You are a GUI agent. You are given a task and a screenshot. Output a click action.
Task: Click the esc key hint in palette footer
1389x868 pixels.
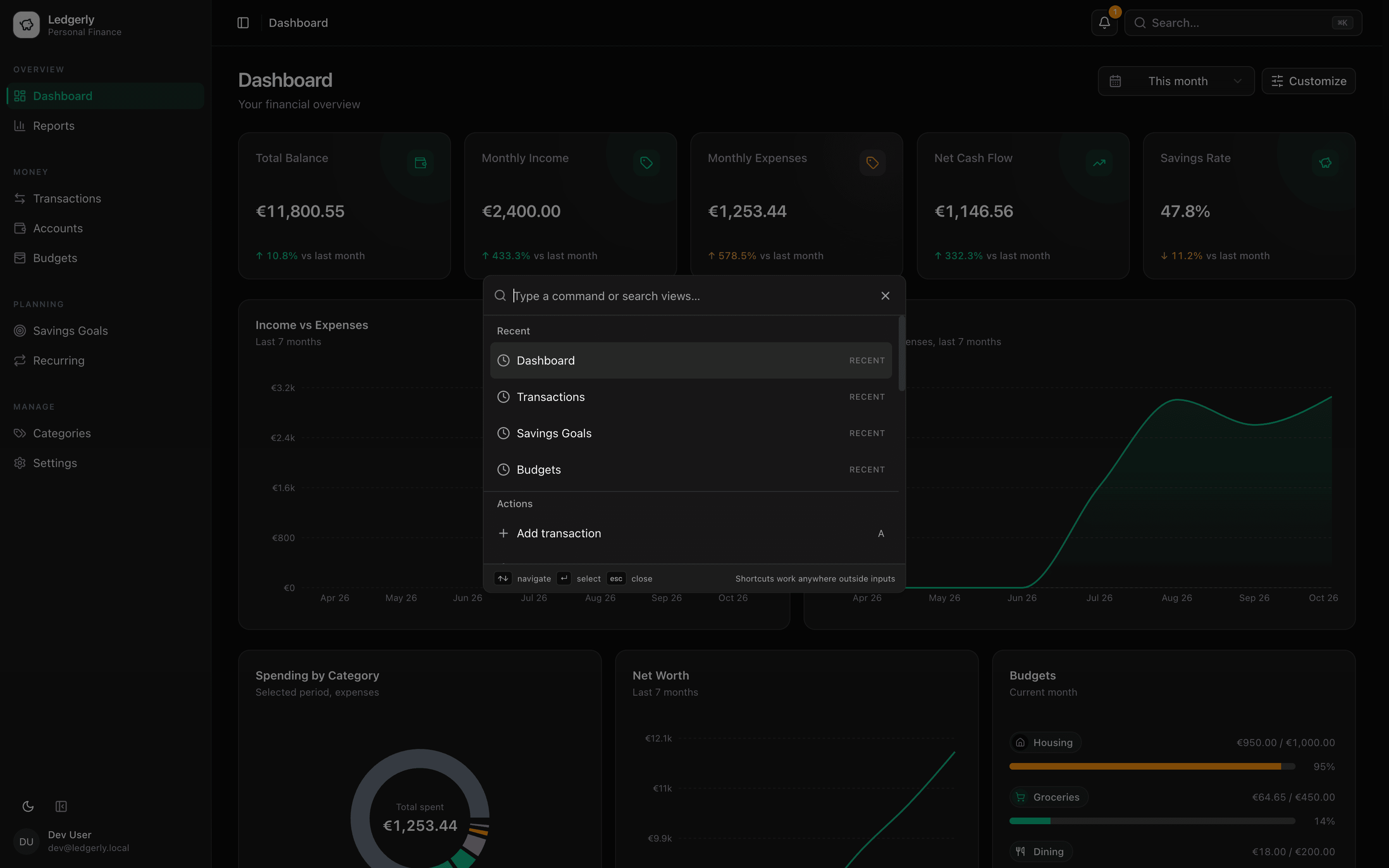616,579
